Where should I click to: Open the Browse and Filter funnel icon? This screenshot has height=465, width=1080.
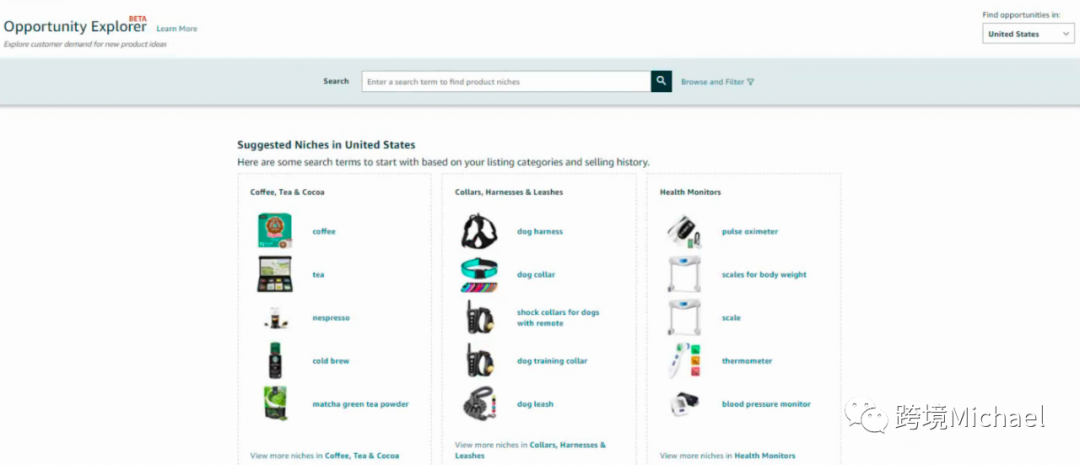[x=751, y=82]
